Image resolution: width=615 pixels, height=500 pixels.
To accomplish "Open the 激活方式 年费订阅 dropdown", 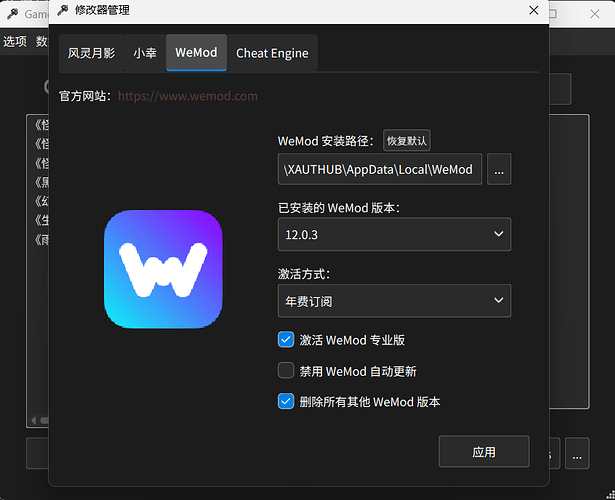I will [394, 301].
